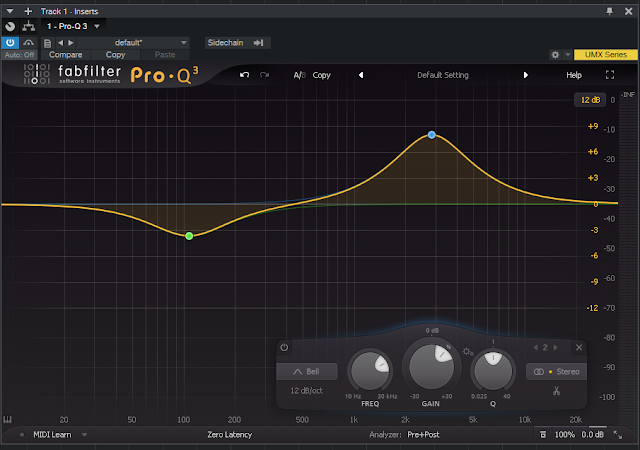This screenshot has width=640, height=450.
Task: Click the yellow UMX Series label
Action: pos(605,54)
